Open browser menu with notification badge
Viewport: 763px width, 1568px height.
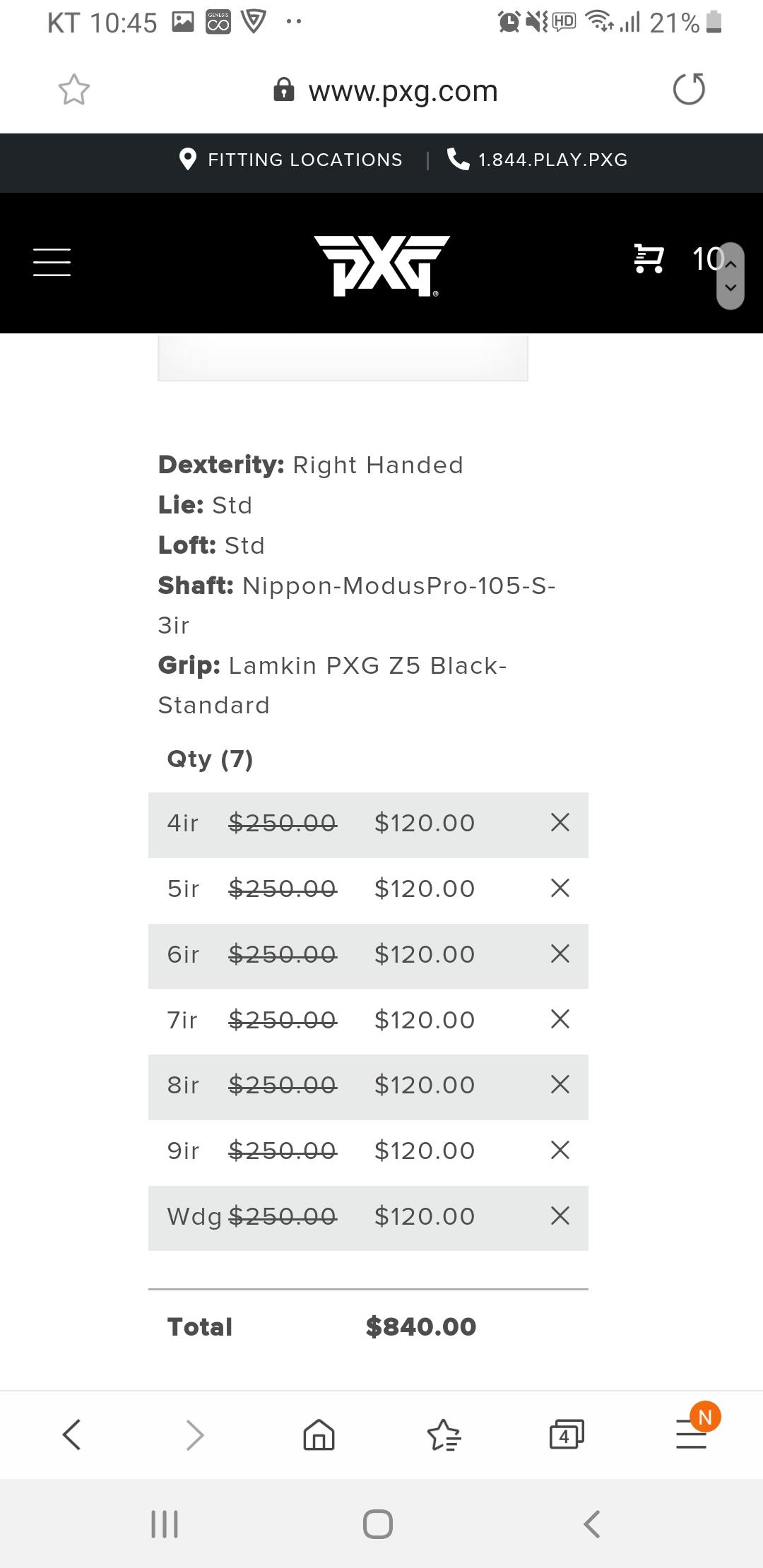[x=692, y=1435]
